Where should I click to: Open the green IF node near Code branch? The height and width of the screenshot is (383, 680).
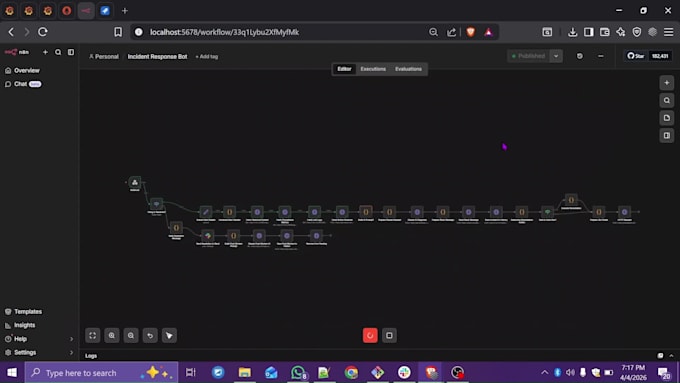[547, 212]
